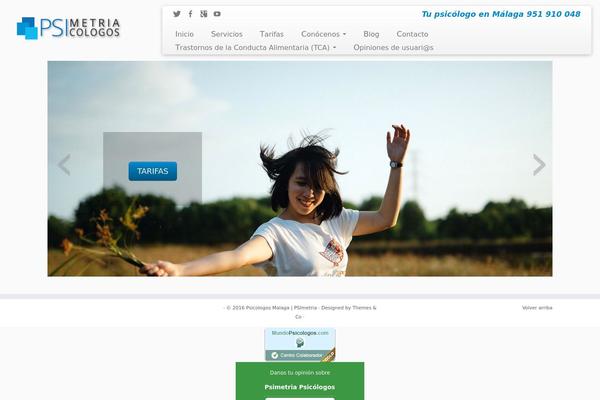Expand Trastornos de la Conducta Alimentaria dropdown
The height and width of the screenshot is (400, 600).
[x=256, y=47]
